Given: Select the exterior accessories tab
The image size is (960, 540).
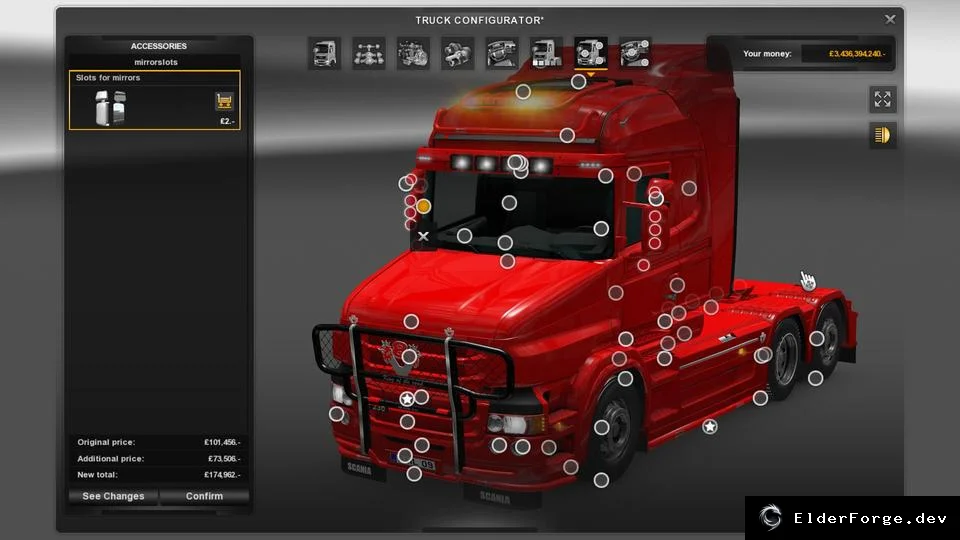Looking at the screenshot, I should [591, 53].
